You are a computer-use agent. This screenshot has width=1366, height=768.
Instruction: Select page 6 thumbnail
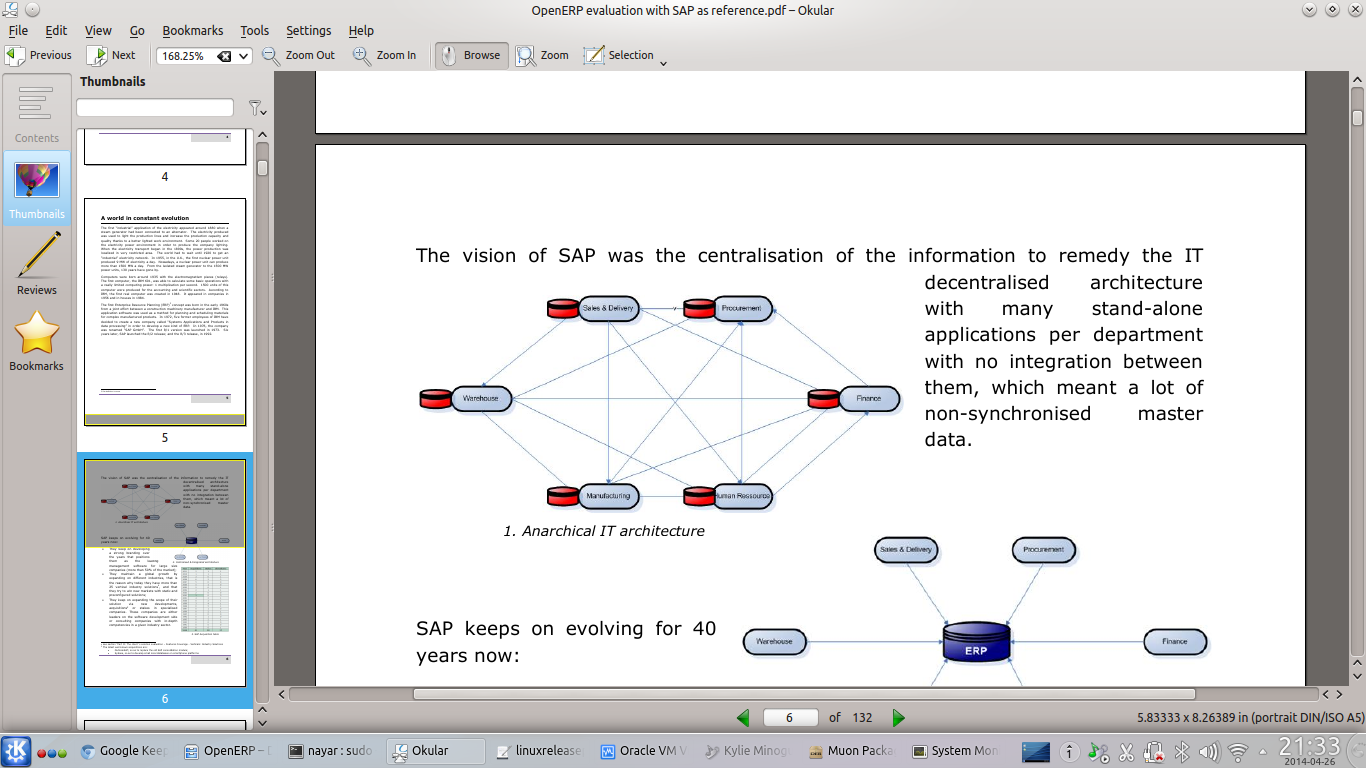click(165, 574)
